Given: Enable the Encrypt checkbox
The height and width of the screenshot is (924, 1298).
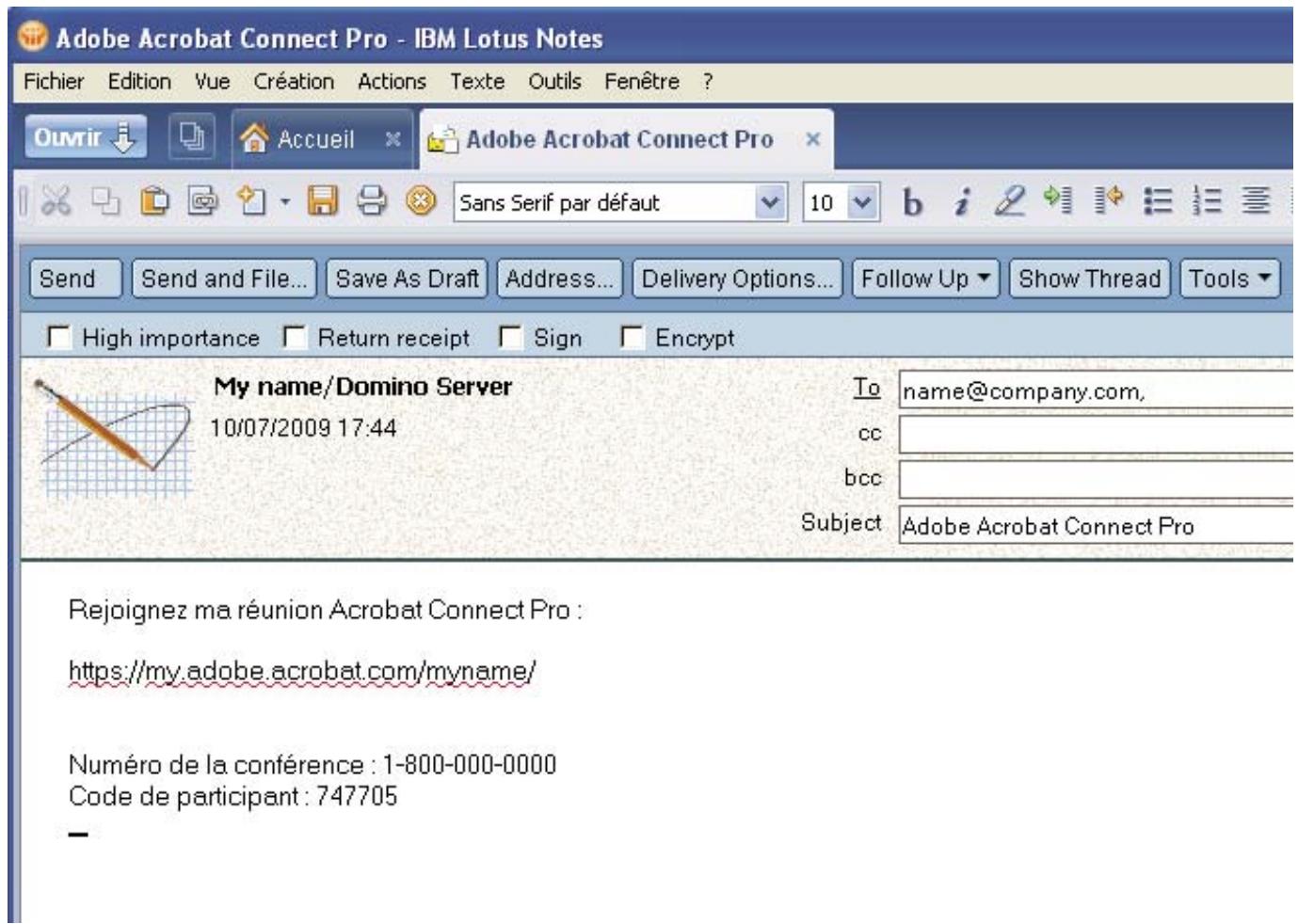Looking at the screenshot, I should (632, 336).
